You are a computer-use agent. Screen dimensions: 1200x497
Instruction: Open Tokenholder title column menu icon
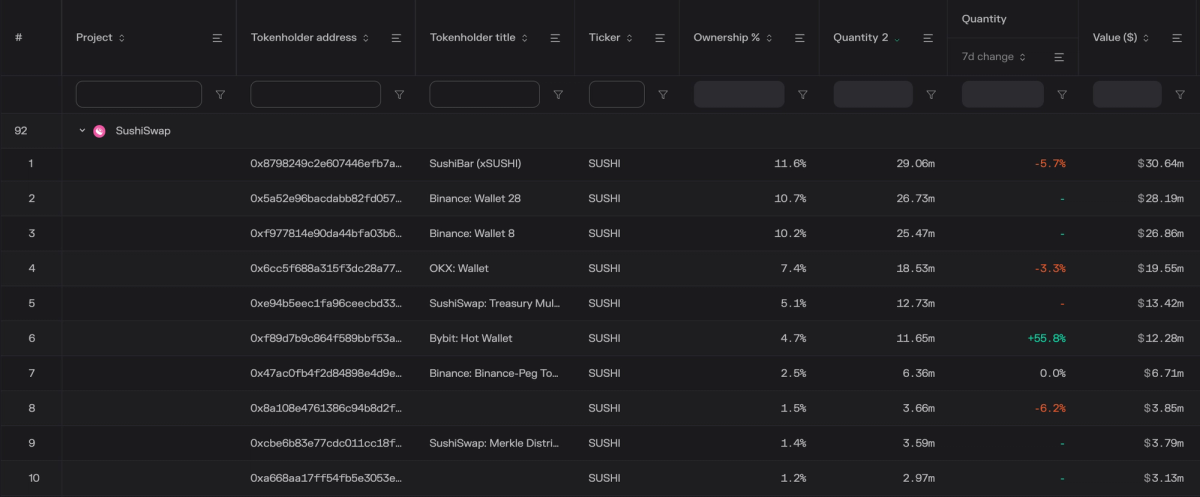pyautogui.click(x=555, y=38)
